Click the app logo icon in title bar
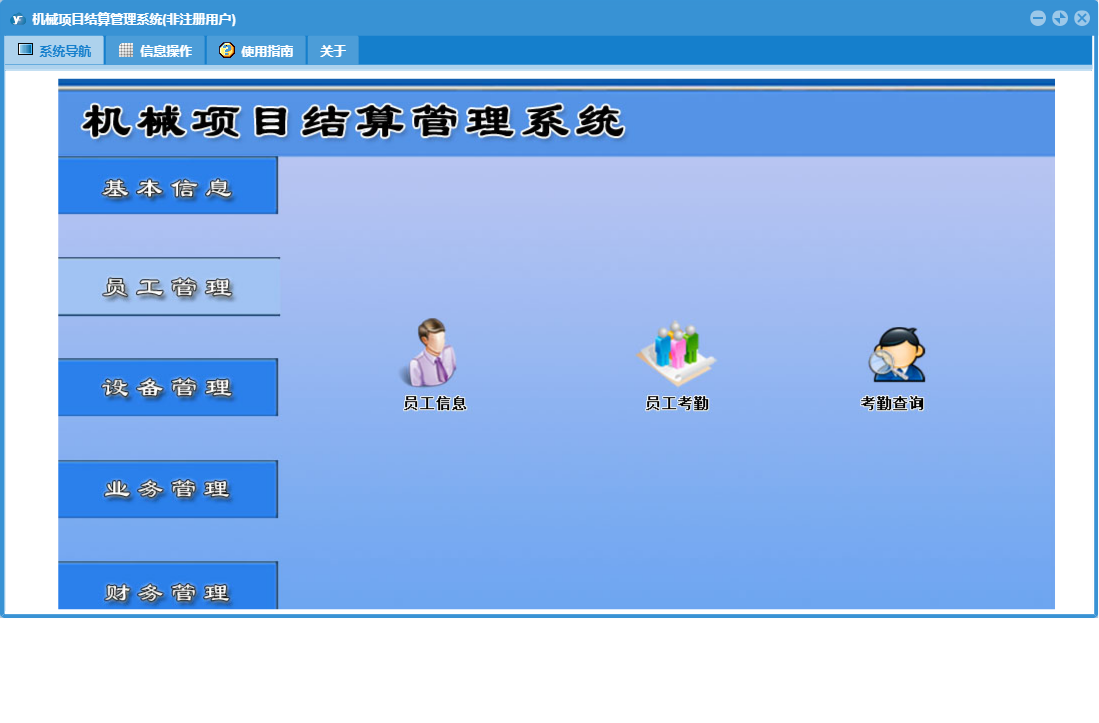The width and height of the screenshot is (1099, 723). pos(18,19)
